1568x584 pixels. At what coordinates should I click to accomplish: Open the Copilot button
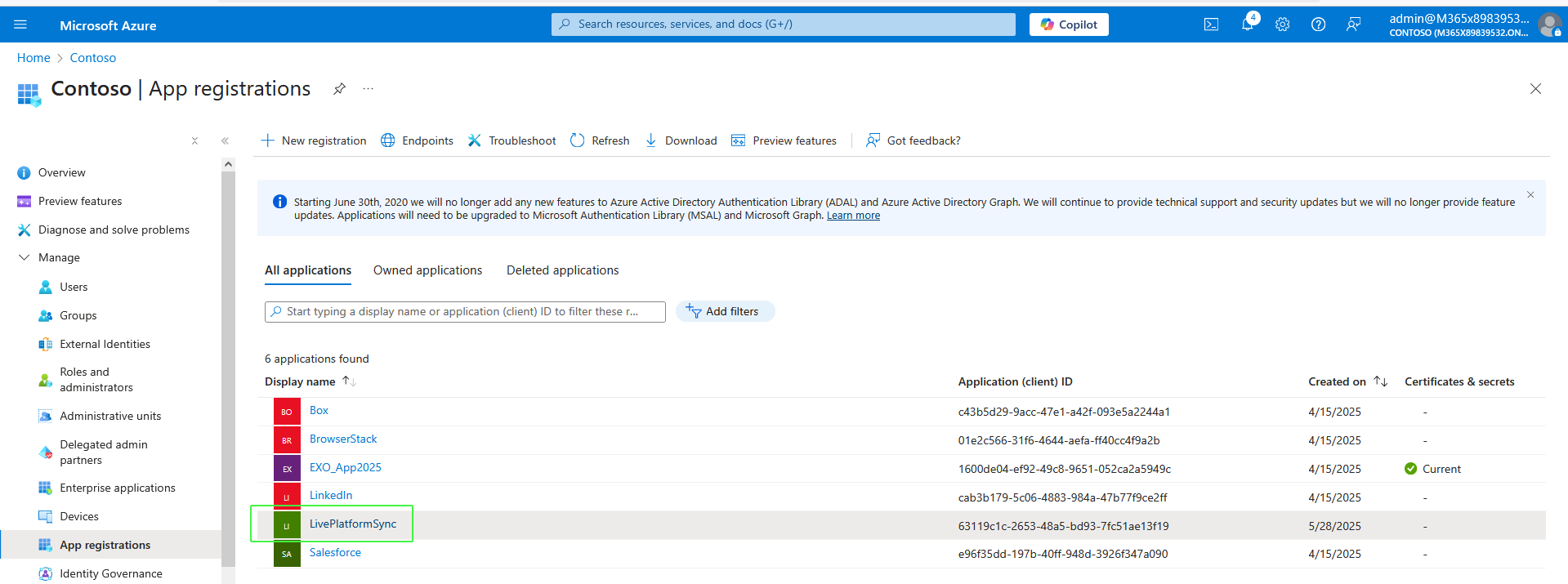1069,25
